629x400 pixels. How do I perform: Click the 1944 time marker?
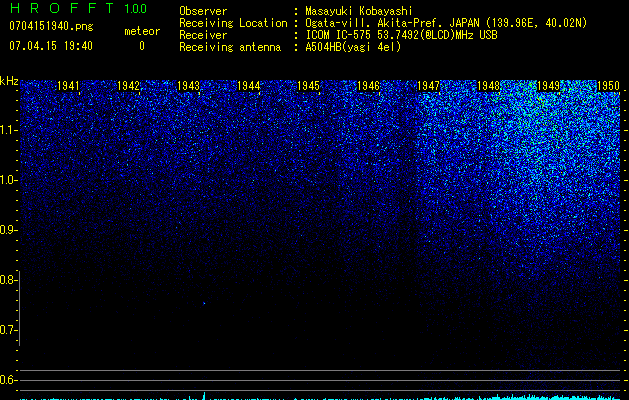point(249,86)
